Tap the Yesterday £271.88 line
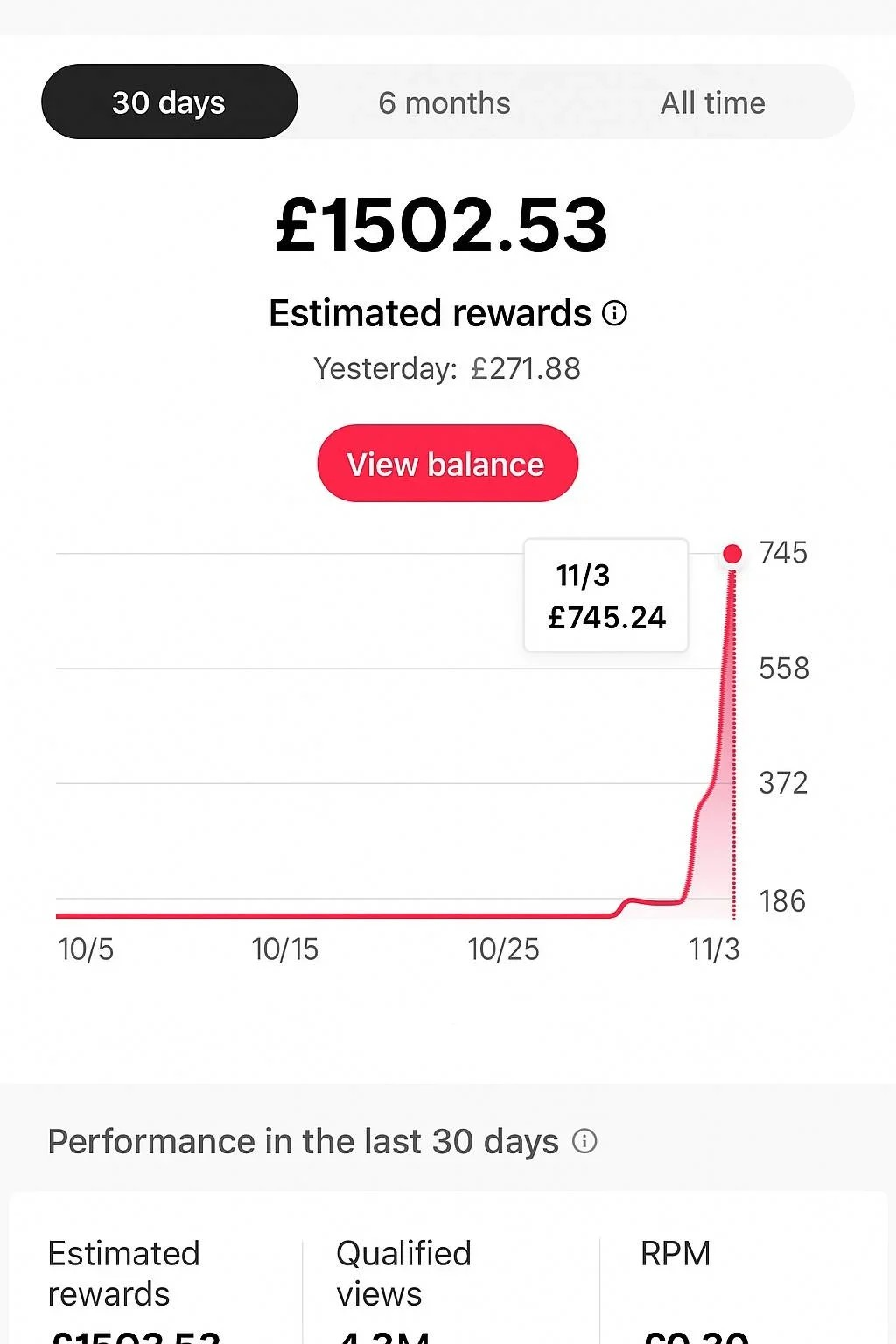Viewport: 896px width, 1344px height. pyautogui.click(x=447, y=368)
